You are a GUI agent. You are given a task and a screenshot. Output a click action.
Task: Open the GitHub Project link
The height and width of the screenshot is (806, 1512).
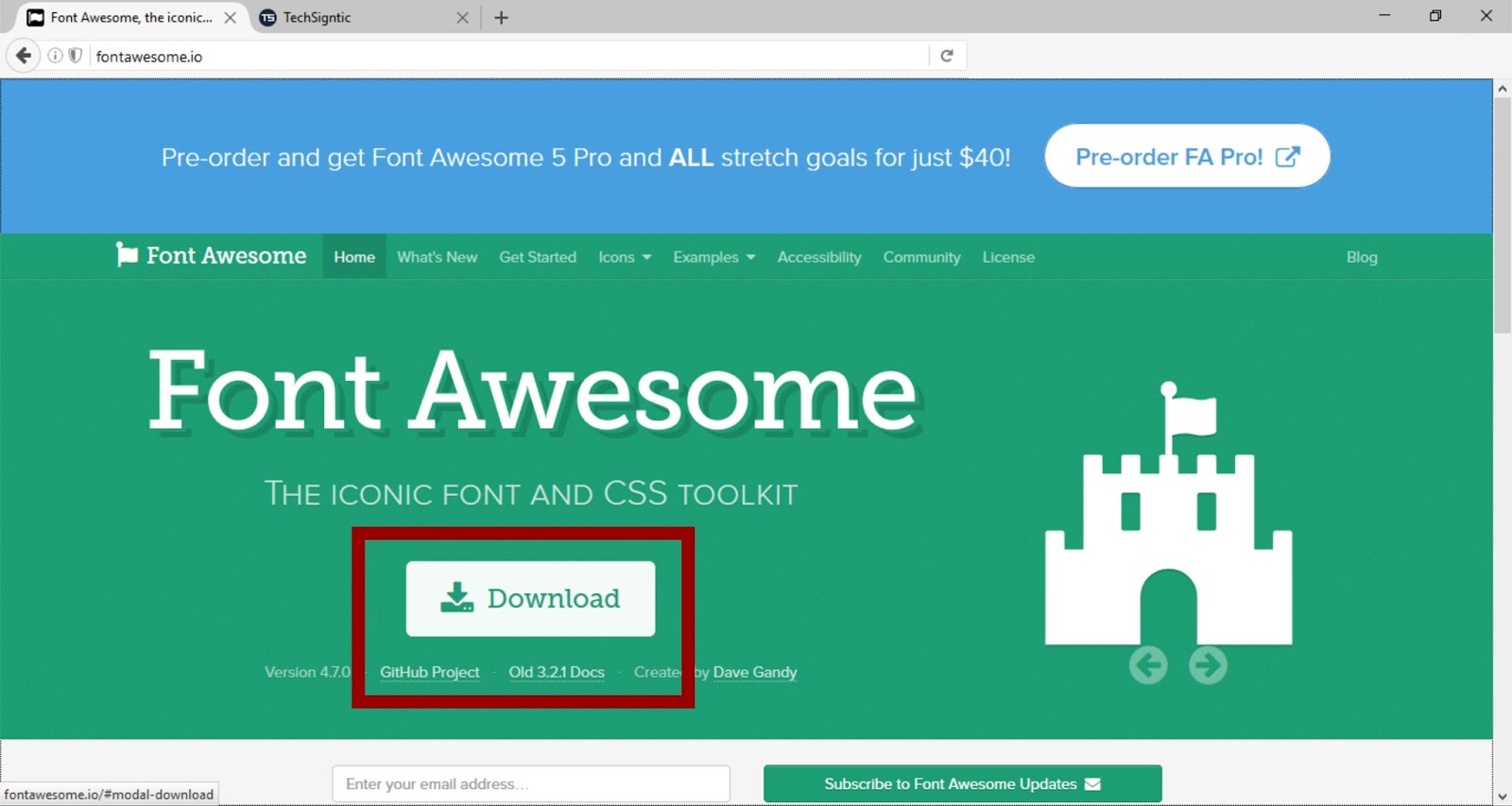tap(430, 672)
